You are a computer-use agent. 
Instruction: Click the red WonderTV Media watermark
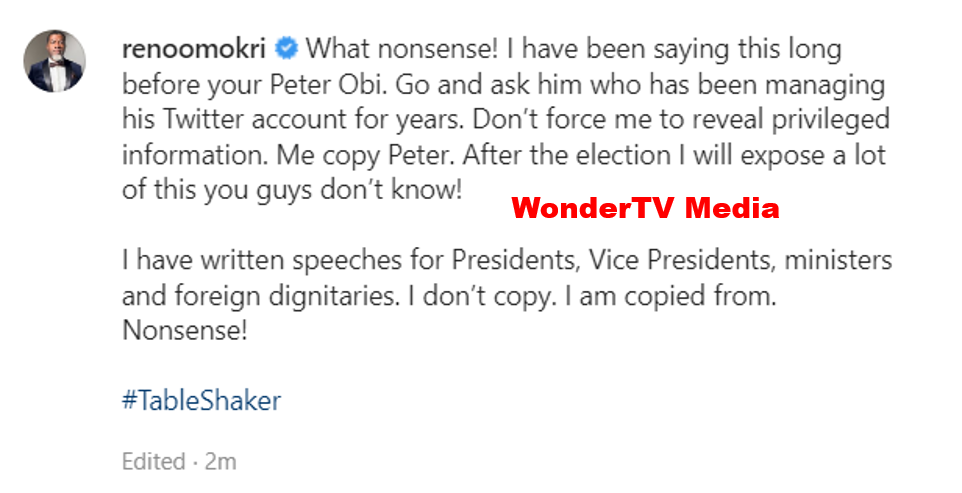(x=644, y=209)
